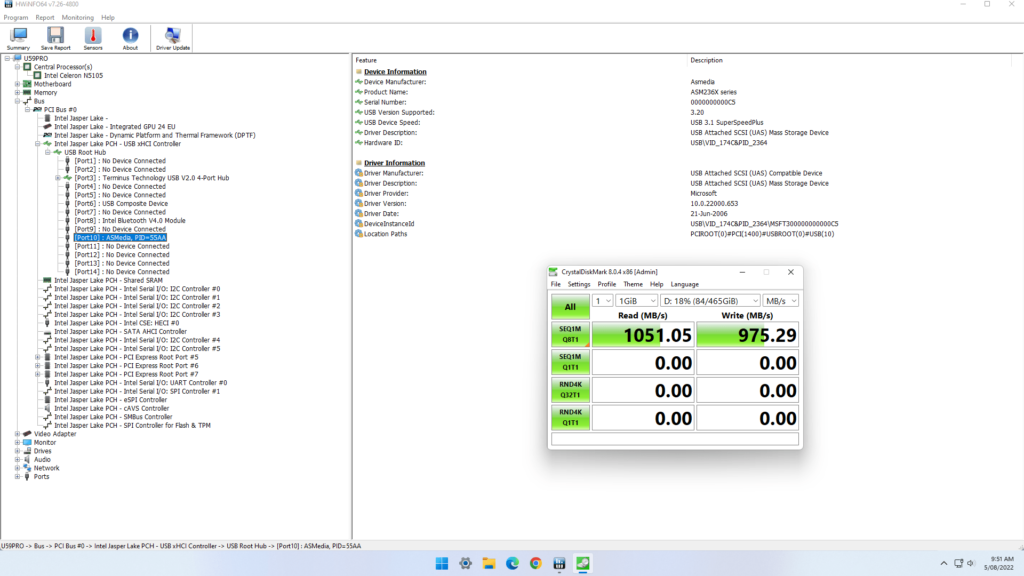Open the Profile menu in CrystalDiskMark
This screenshot has height=576, width=1024.
pos(606,284)
